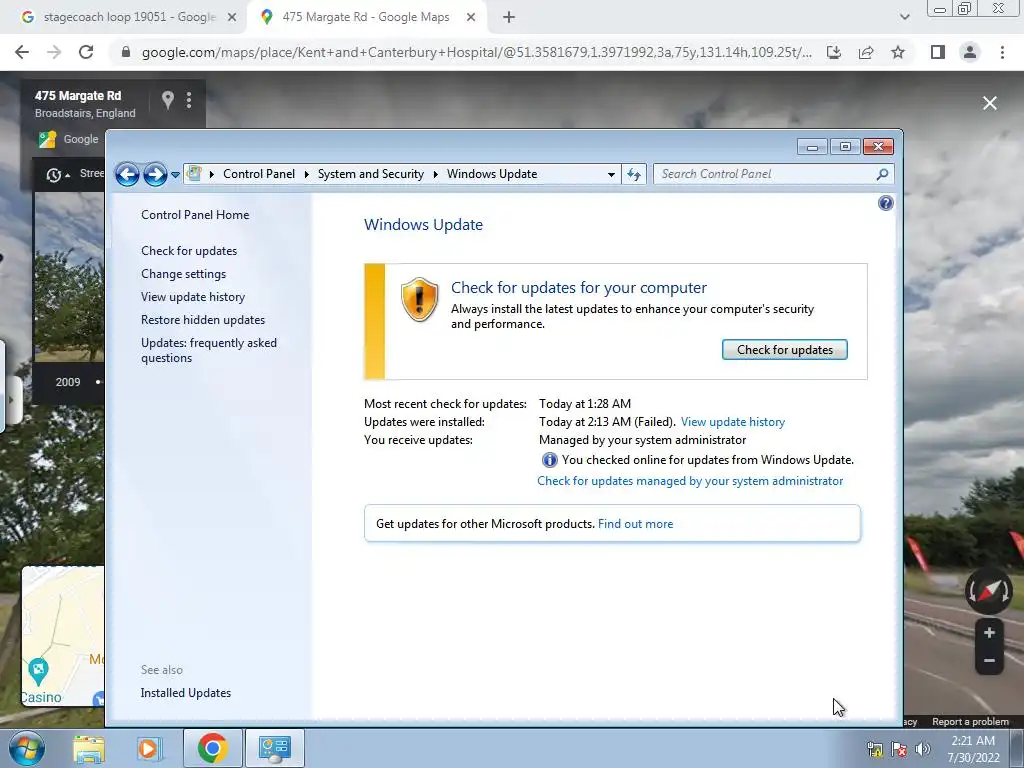Bookmark this page with the star icon
This screenshot has height=768, width=1024.
898,52
